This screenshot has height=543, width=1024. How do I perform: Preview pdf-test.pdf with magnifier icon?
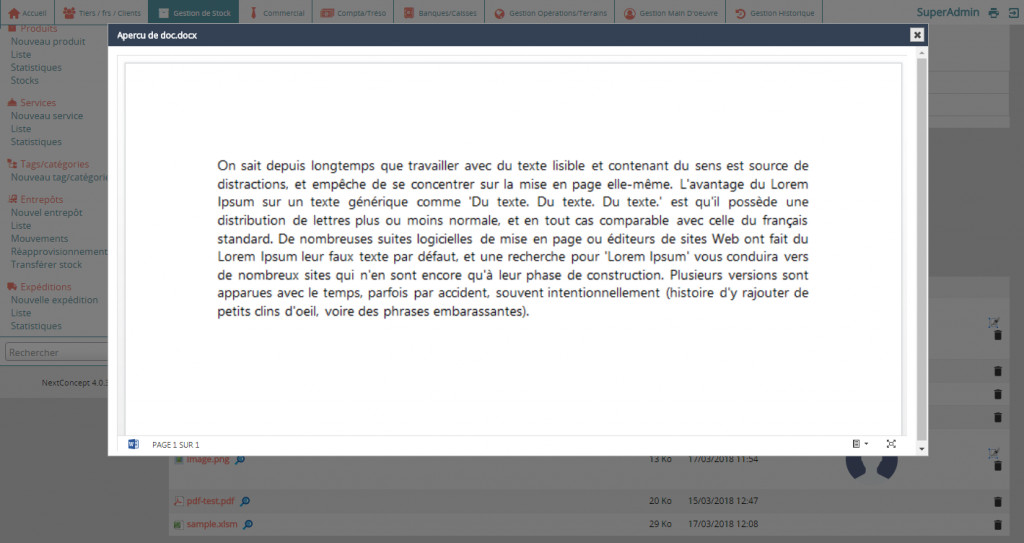pyautogui.click(x=245, y=501)
